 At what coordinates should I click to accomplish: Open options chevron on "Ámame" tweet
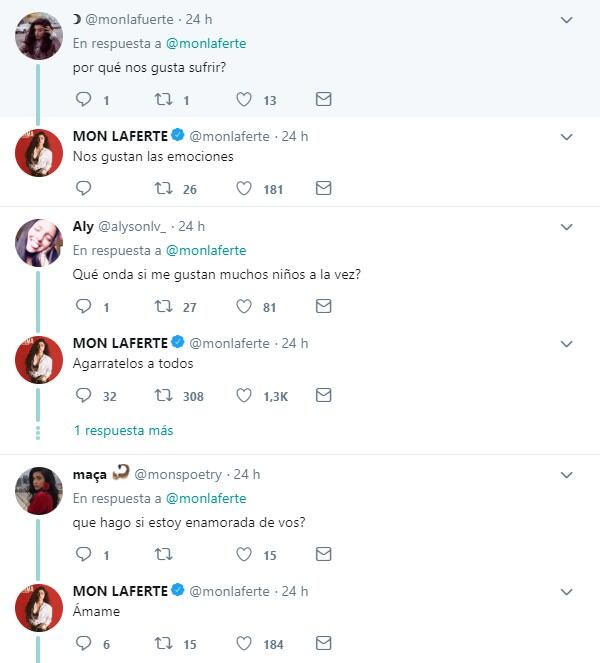coord(566,592)
